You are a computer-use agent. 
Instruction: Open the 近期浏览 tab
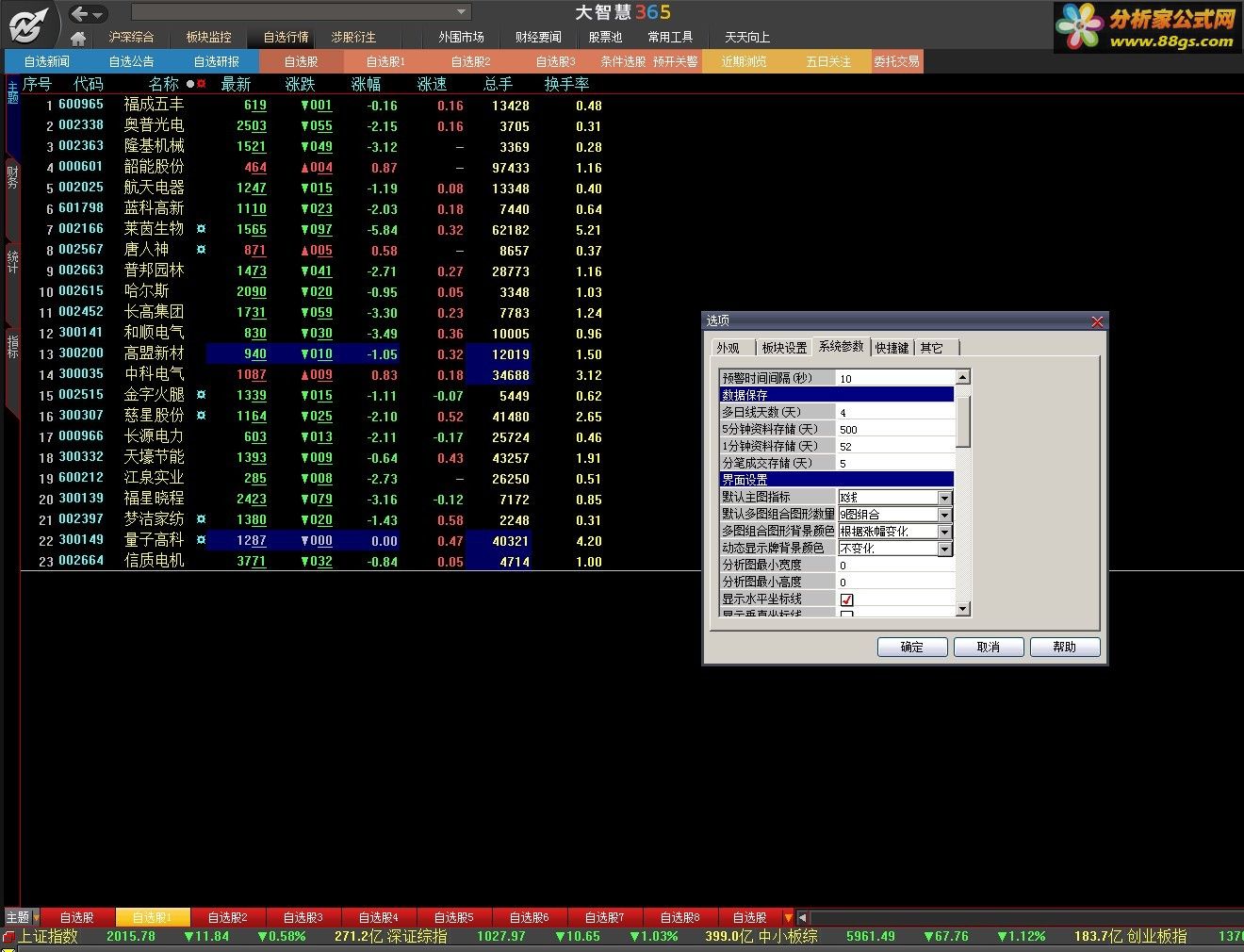744,61
